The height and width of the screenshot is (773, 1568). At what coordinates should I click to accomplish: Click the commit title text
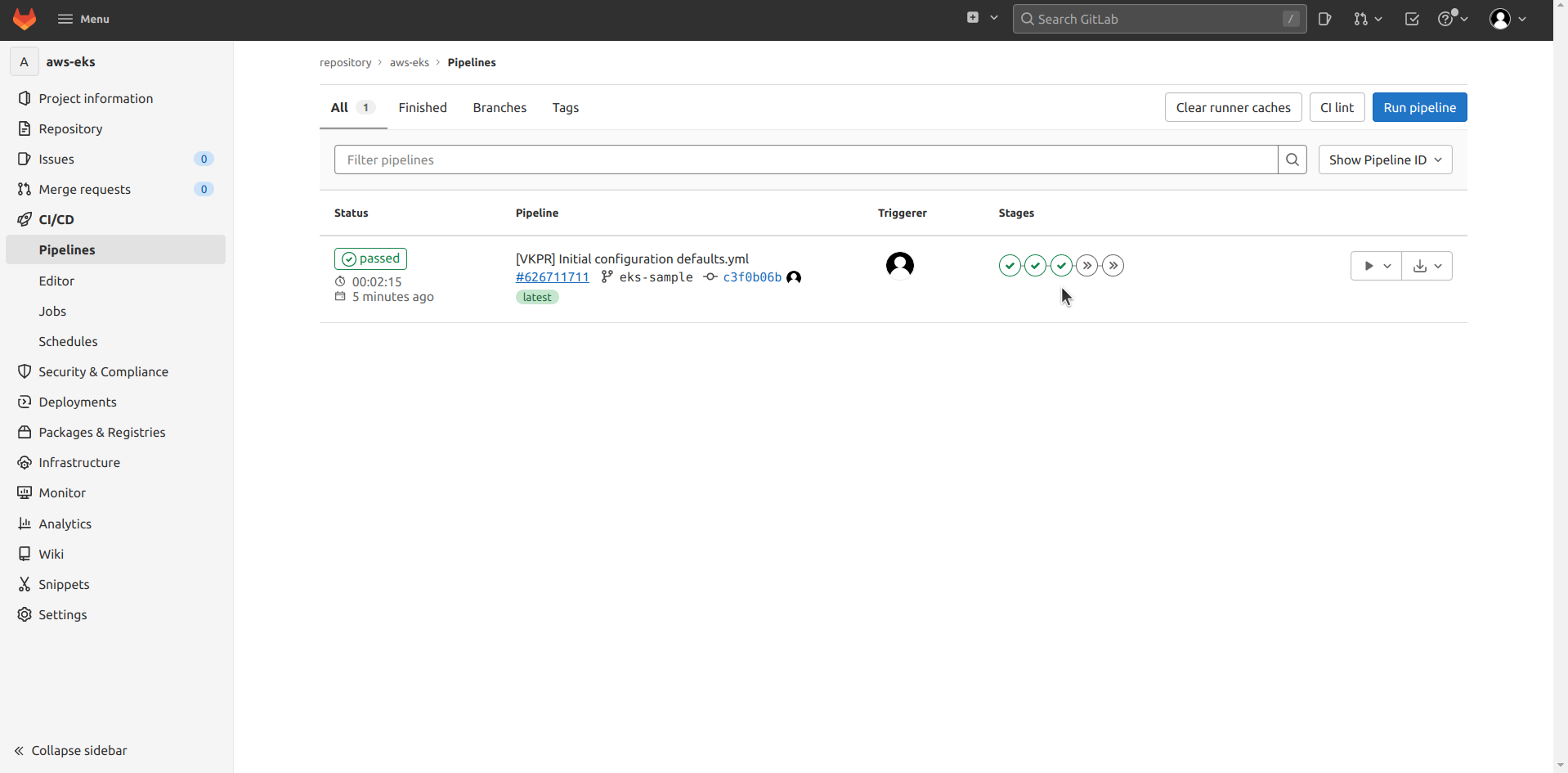(x=632, y=258)
